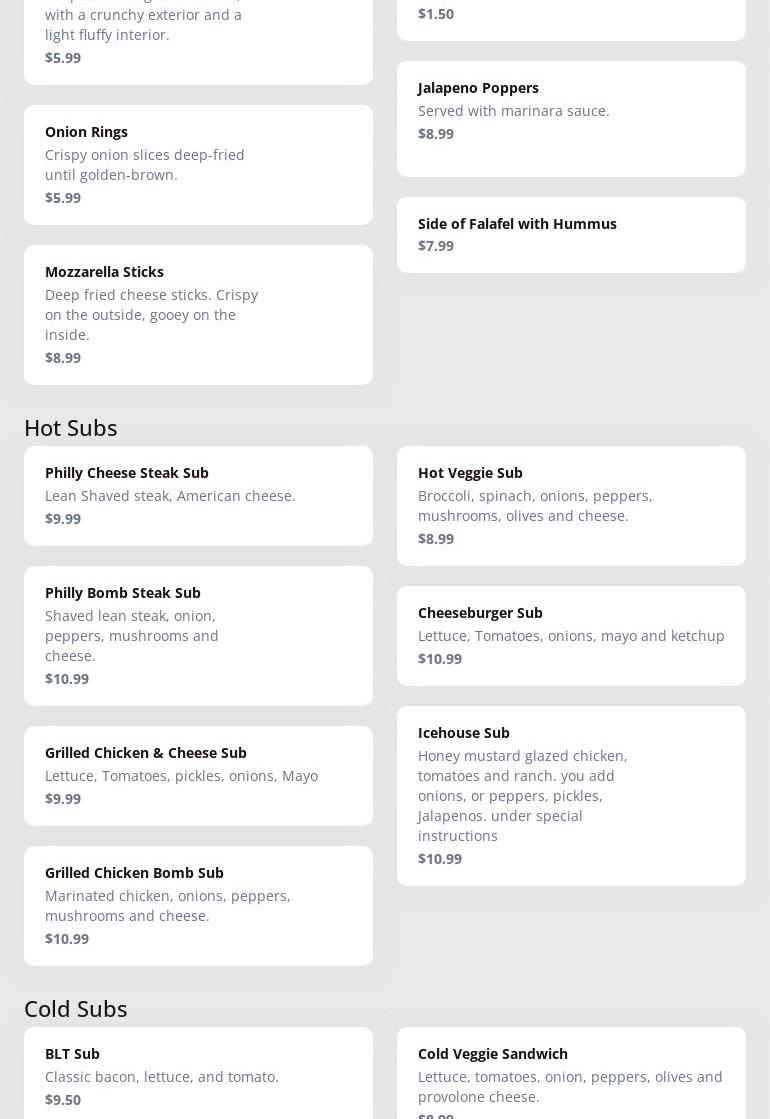This screenshot has width=770, height=1119.
Task: Select the Hot Veggie Sub item
Action: tap(571, 505)
